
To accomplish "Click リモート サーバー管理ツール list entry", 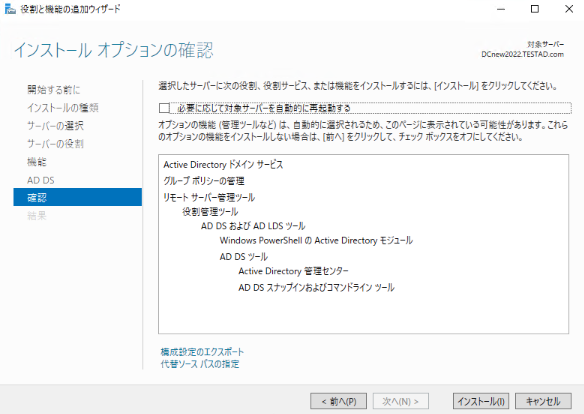I will [209, 197].
